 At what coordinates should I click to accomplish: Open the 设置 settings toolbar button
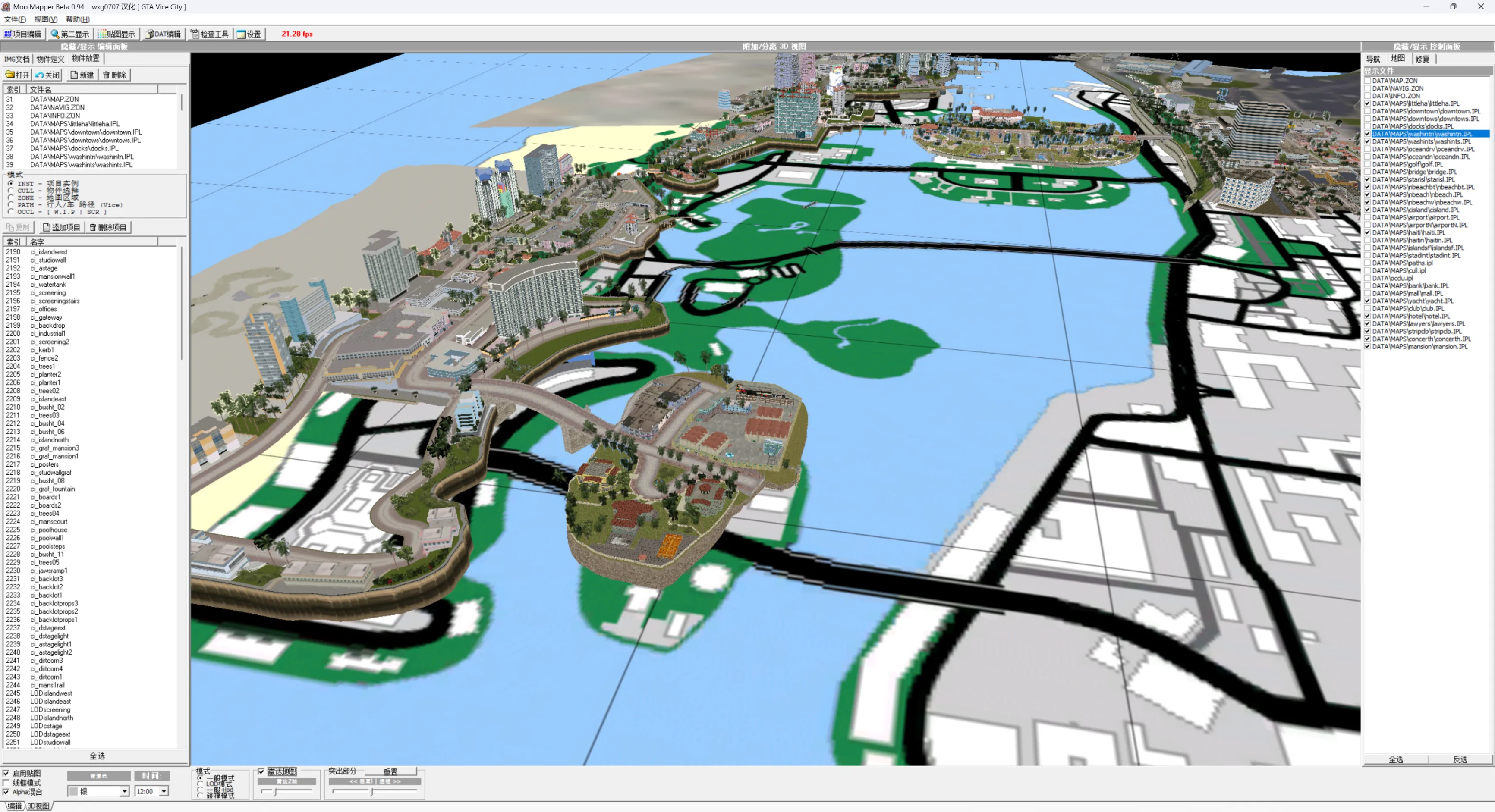pyautogui.click(x=249, y=34)
